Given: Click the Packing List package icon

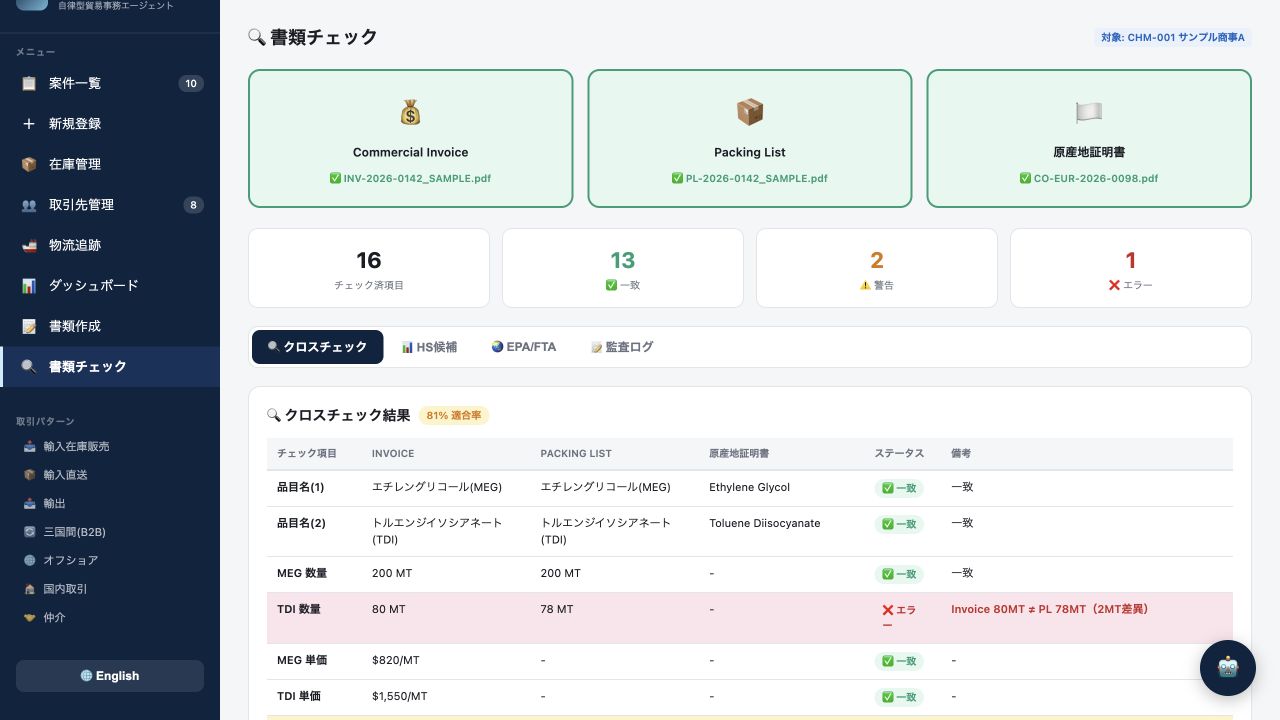Looking at the screenshot, I should pos(750,112).
